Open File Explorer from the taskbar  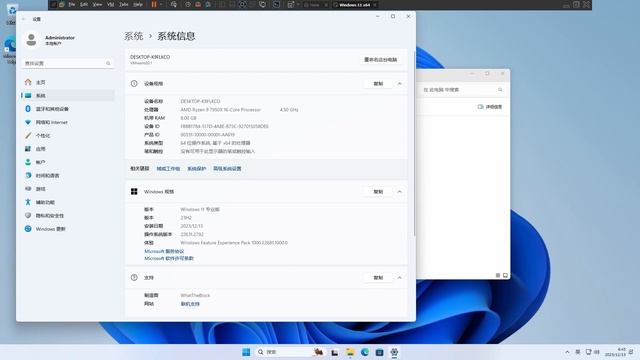tap(350, 352)
